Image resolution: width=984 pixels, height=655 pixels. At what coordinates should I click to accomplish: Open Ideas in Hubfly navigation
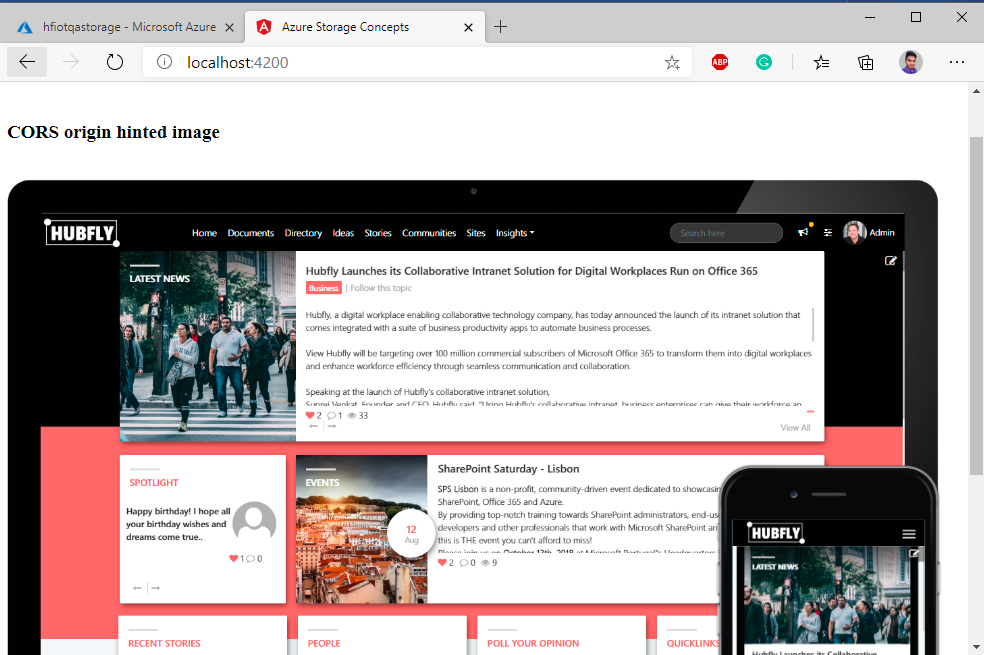click(x=343, y=233)
